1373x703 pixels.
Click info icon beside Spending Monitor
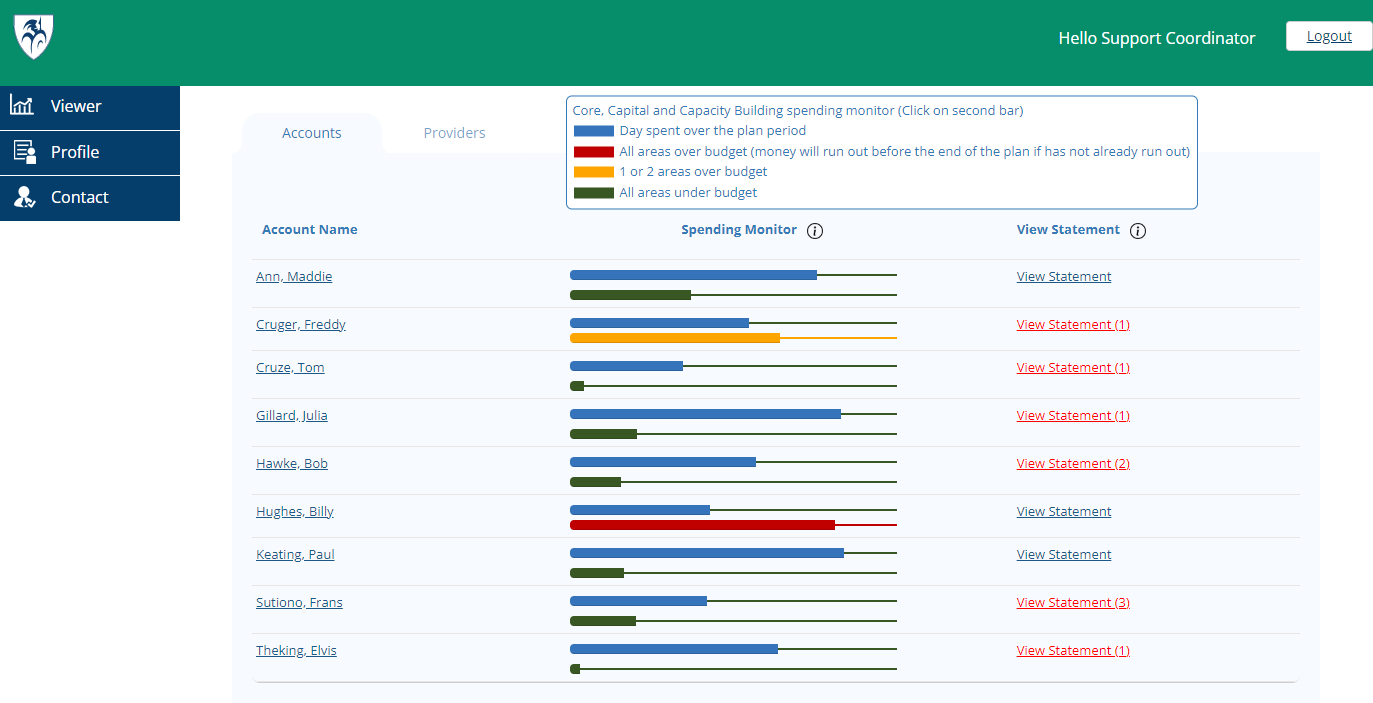tap(815, 231)
